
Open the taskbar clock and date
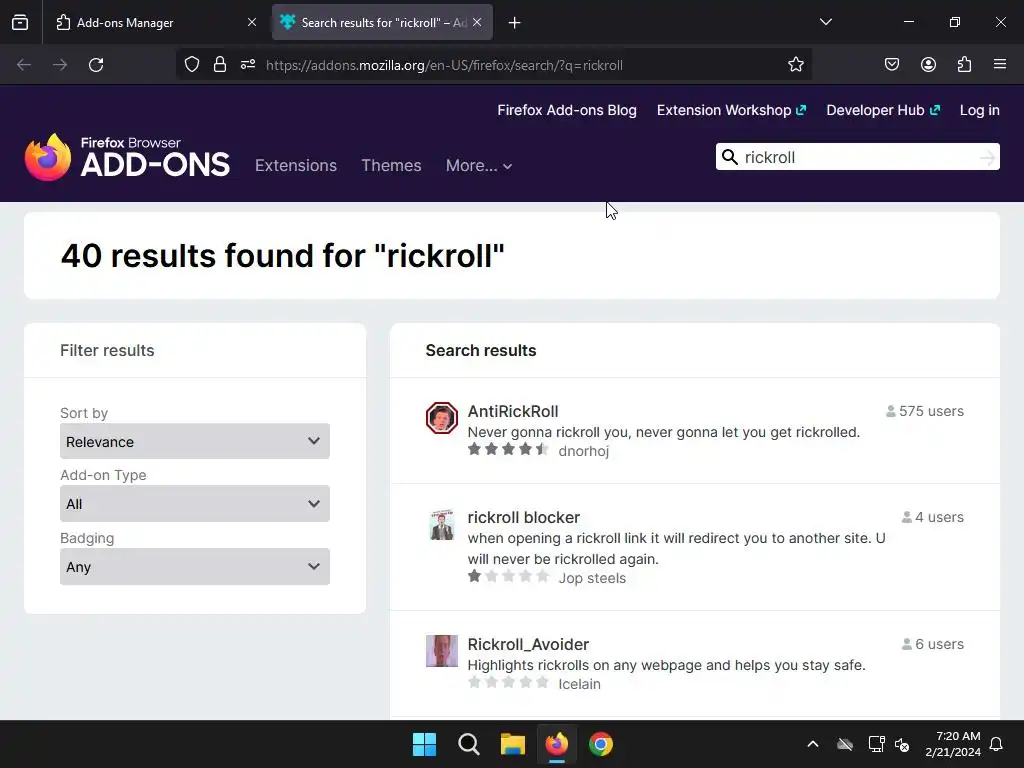coord(953,744)
